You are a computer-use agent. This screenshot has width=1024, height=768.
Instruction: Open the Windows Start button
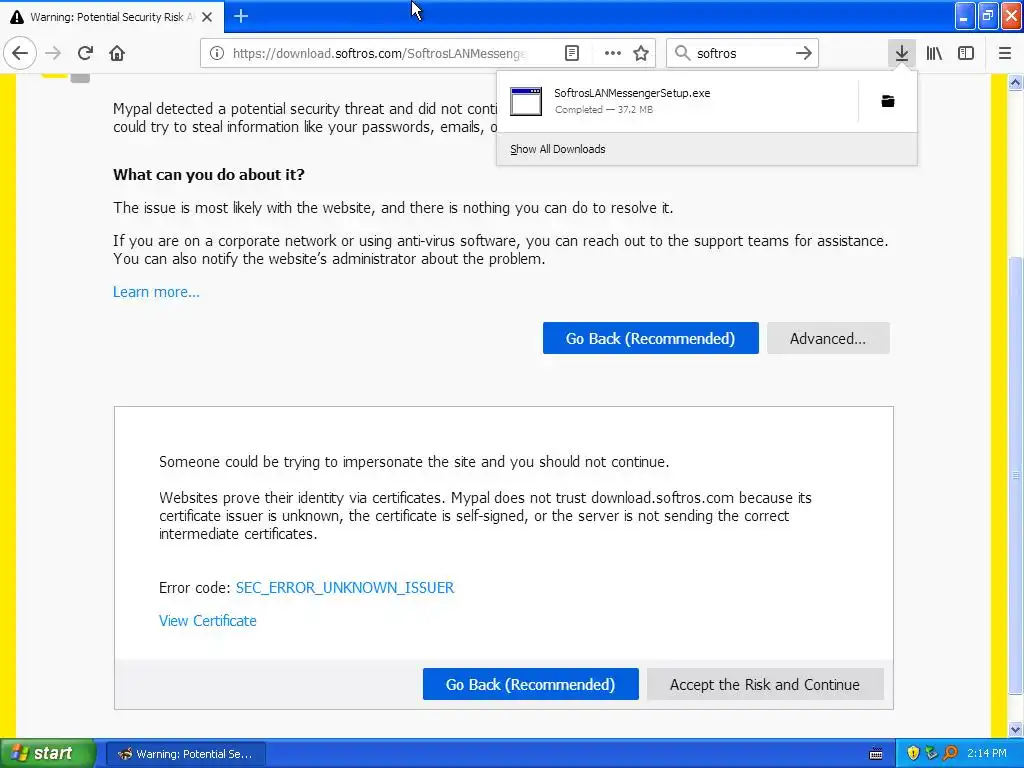(x=48, y=753)
